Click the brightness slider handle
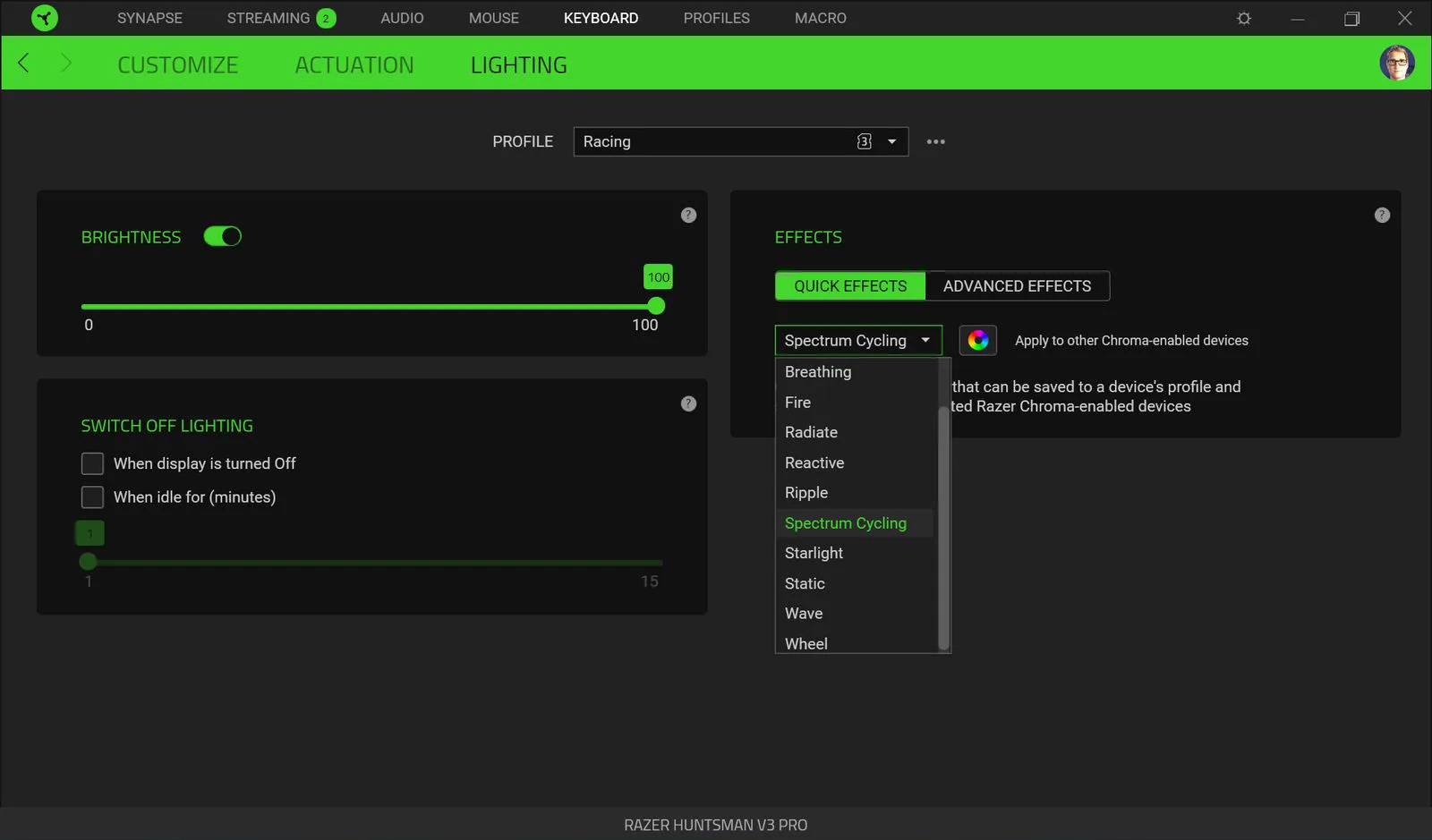Screen dimensions: 1432x840 [x=656, y=306]
